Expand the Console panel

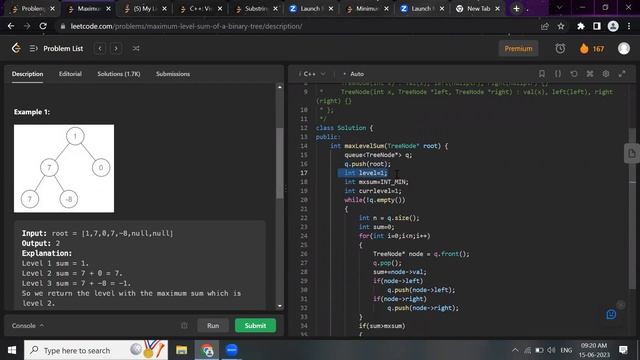point(27,326)
